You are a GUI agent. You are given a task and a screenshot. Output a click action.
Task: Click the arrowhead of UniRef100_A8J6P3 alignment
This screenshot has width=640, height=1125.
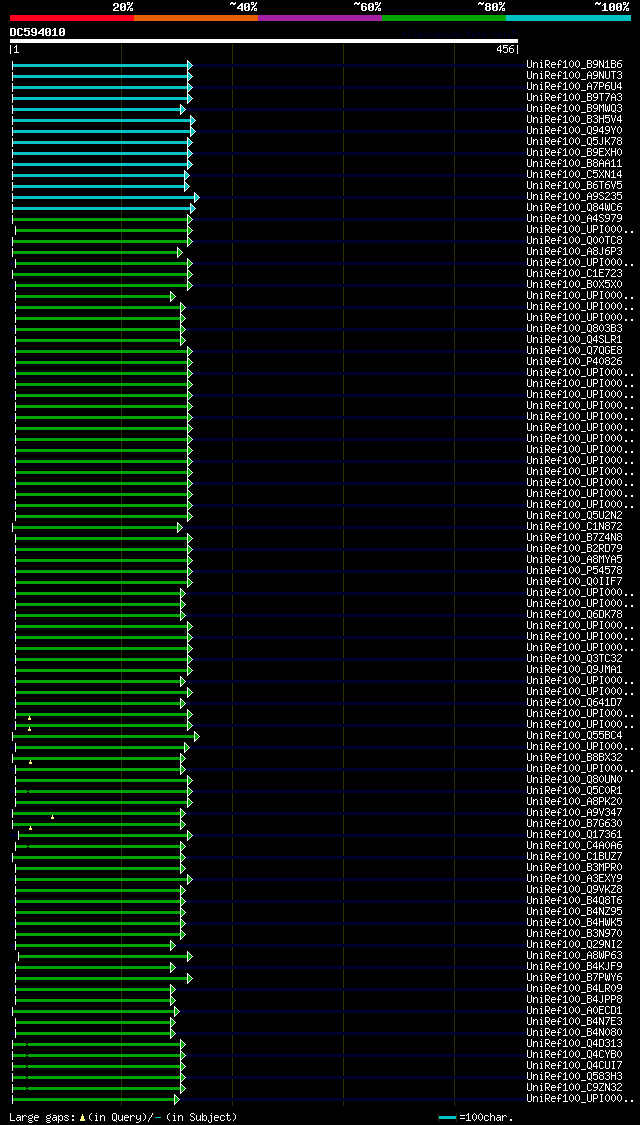click(180, 252)
